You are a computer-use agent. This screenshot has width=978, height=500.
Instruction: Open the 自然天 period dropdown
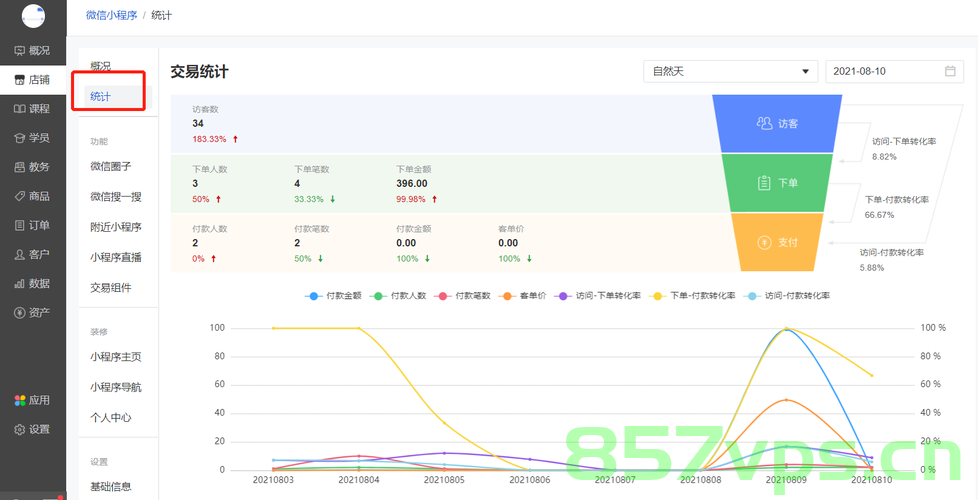(x=730, y=71)
